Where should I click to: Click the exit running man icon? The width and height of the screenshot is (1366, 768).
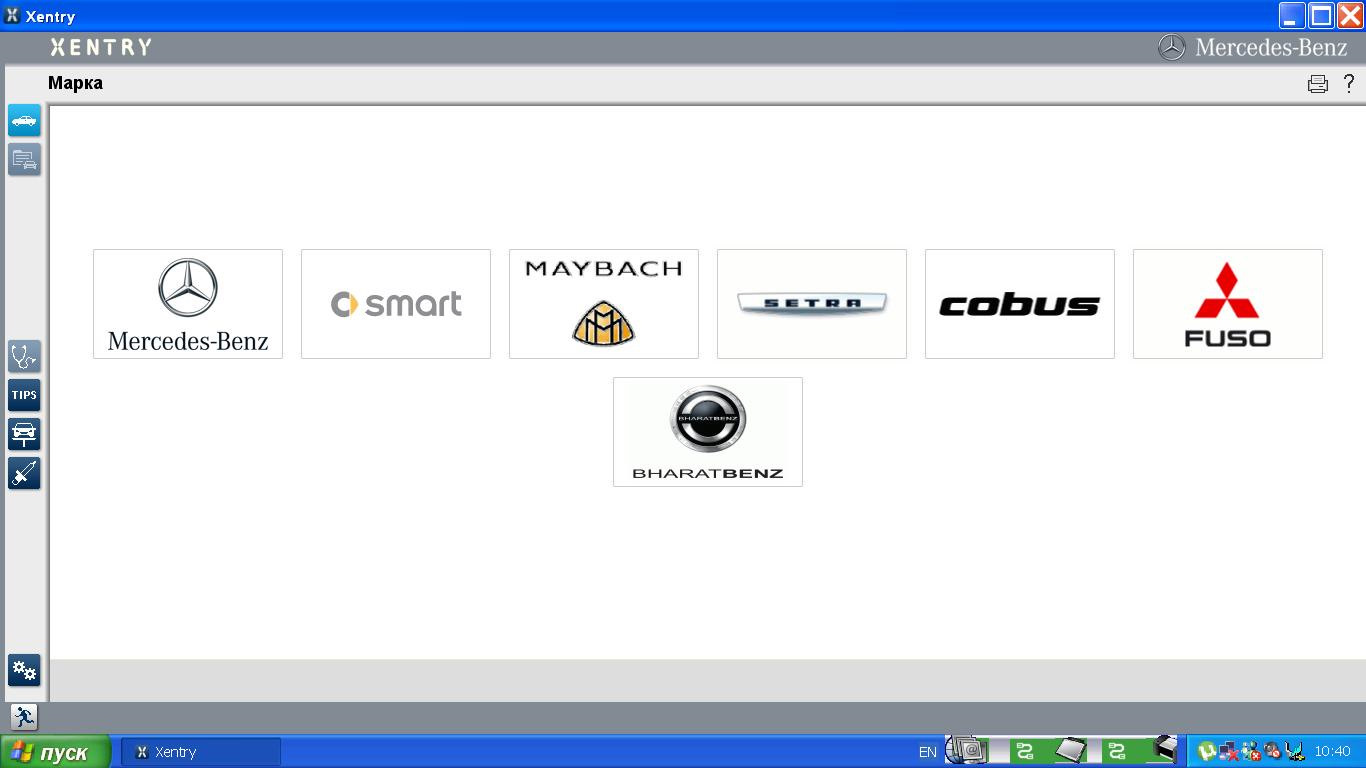coord(24,717)
